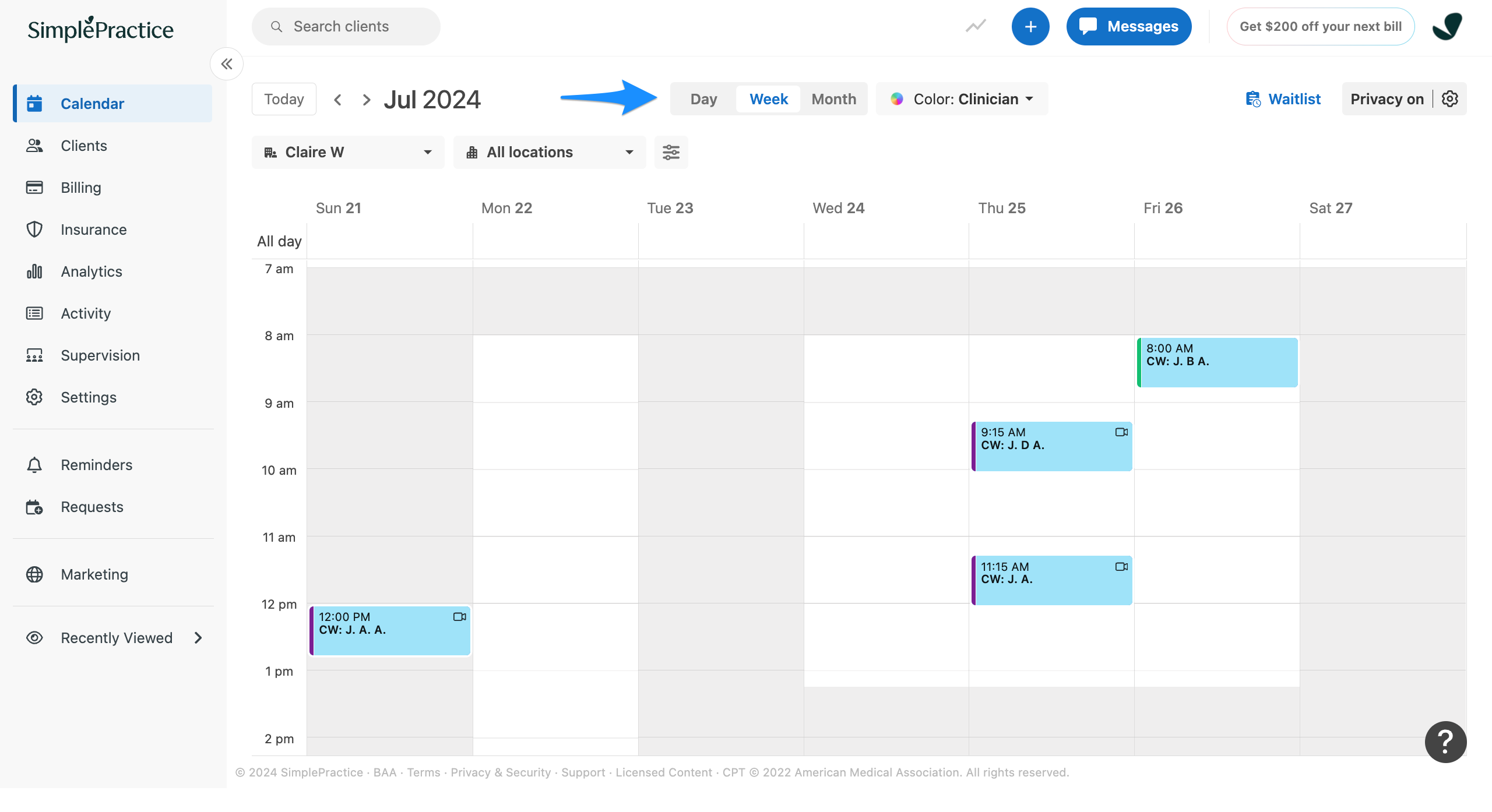Open the 8:00 AM CW: J. B A. appointment

click(1217, 362)
